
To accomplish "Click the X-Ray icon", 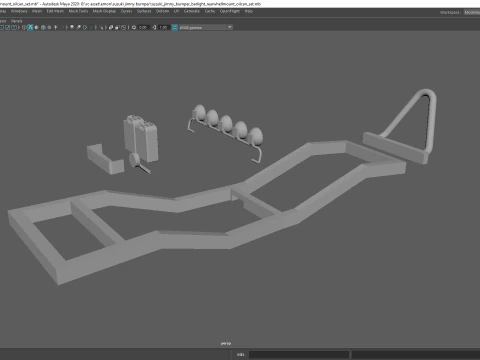I will click(111, 27).
